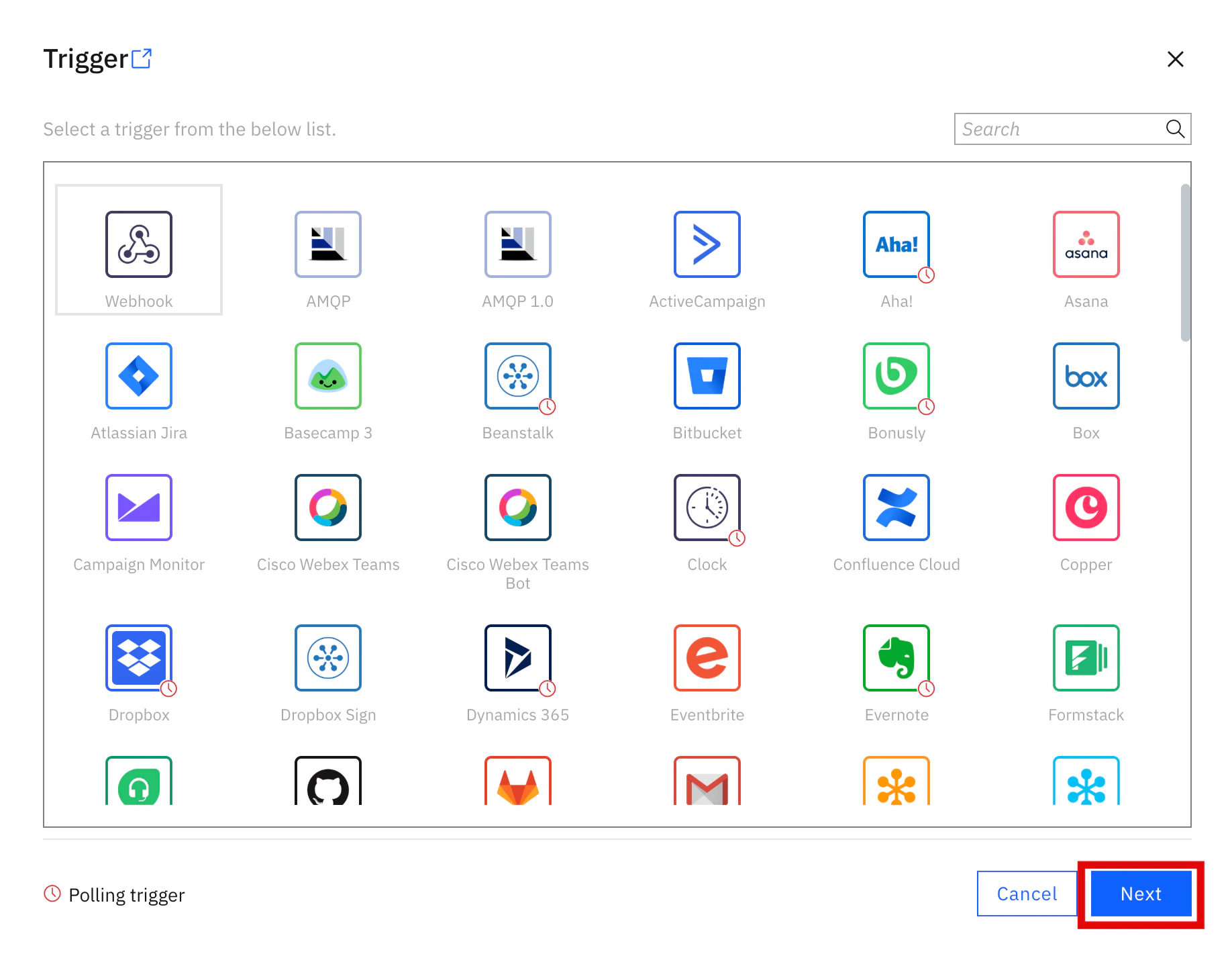Select the Beanstalk trigger icon
Viewport: 1232px width, 956px height.
pyautogui.click(x=518, y=376)
